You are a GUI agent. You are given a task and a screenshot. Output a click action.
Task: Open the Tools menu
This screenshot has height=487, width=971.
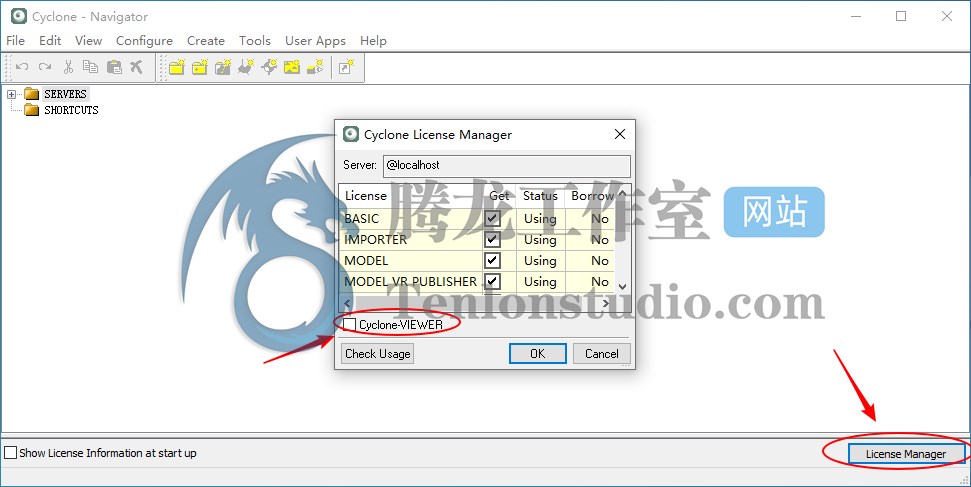click(255, 41)
